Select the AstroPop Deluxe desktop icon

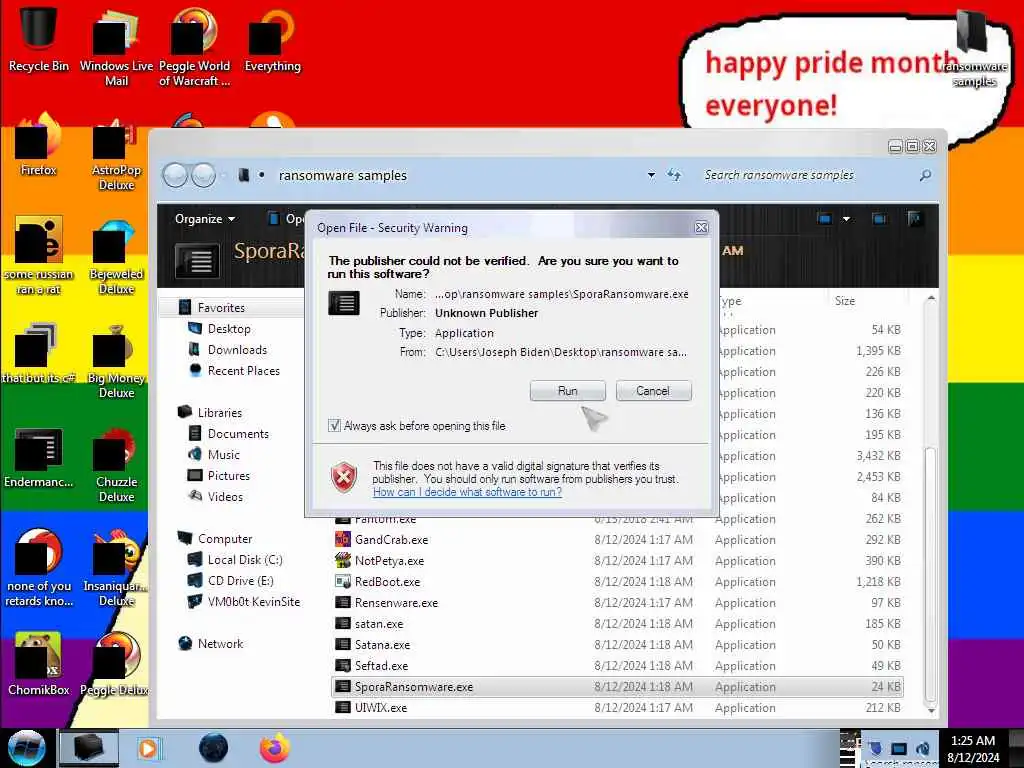pyautogui.click(x=116, y=153)
